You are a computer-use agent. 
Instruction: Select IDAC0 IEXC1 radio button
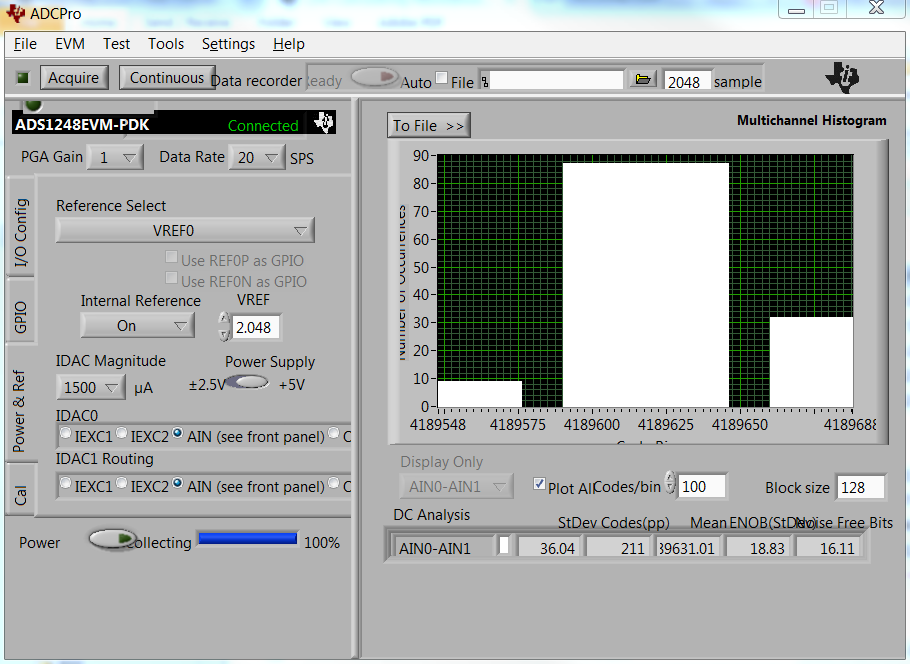click(x=66, y=432)
